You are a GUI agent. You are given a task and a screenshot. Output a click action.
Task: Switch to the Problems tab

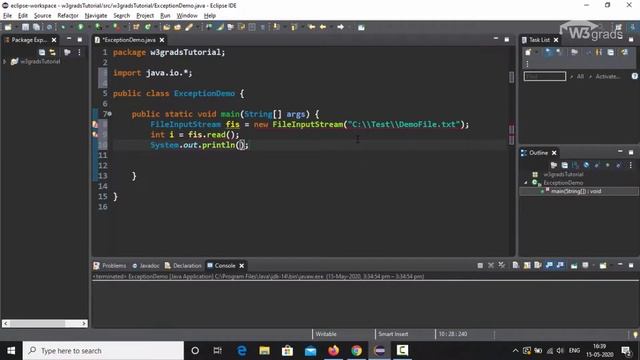pyautogui.click(x=110, y=266)
